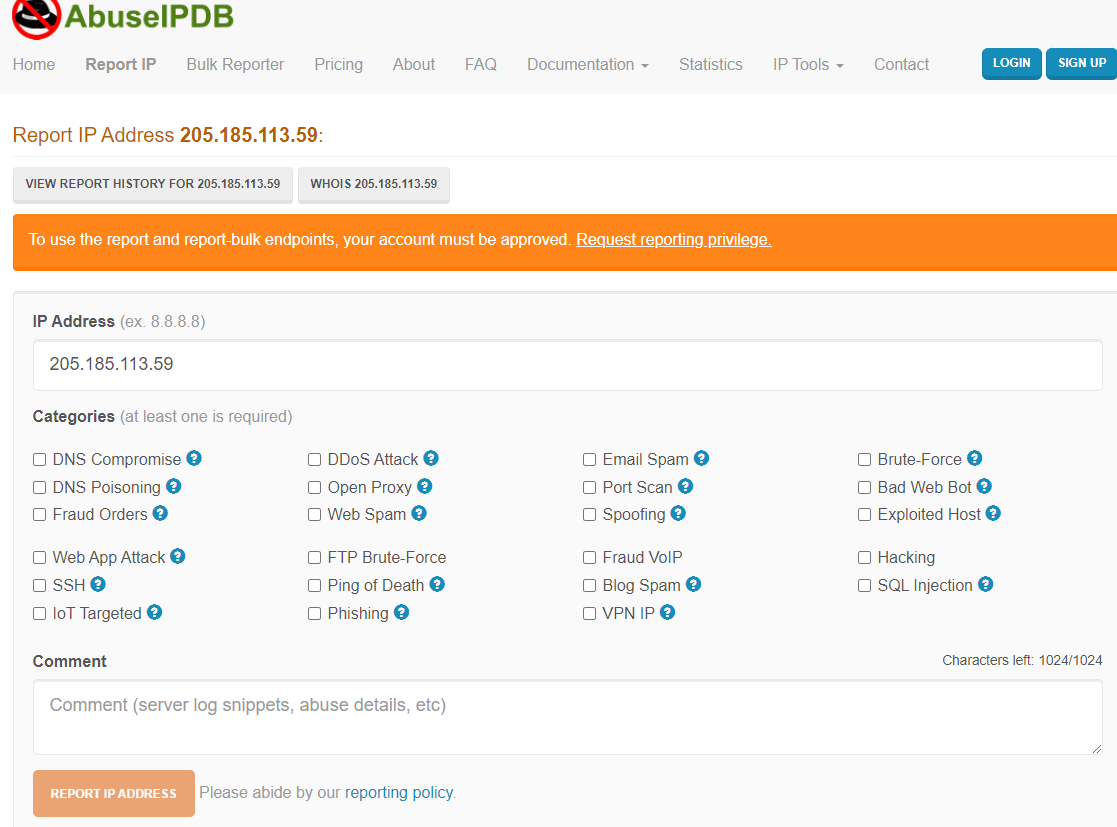Screen dimensions: 1117x827
Task: Go to the Home page
Action: click(33, 64)
